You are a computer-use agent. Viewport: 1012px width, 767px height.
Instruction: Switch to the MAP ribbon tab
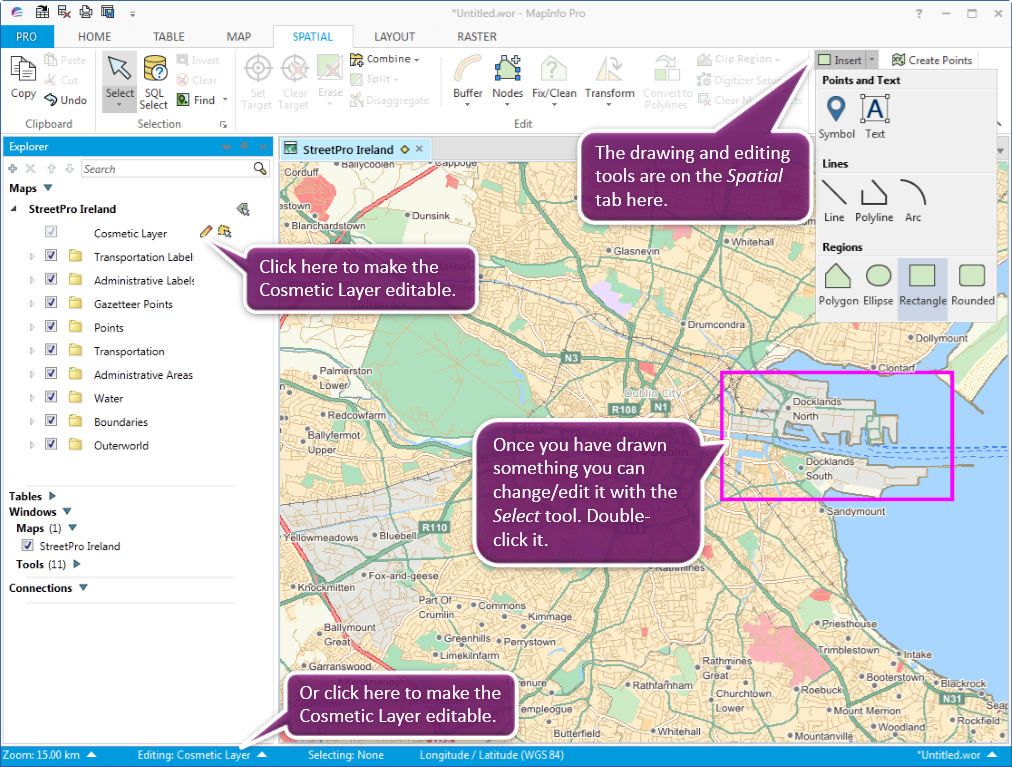click(239, 37)
